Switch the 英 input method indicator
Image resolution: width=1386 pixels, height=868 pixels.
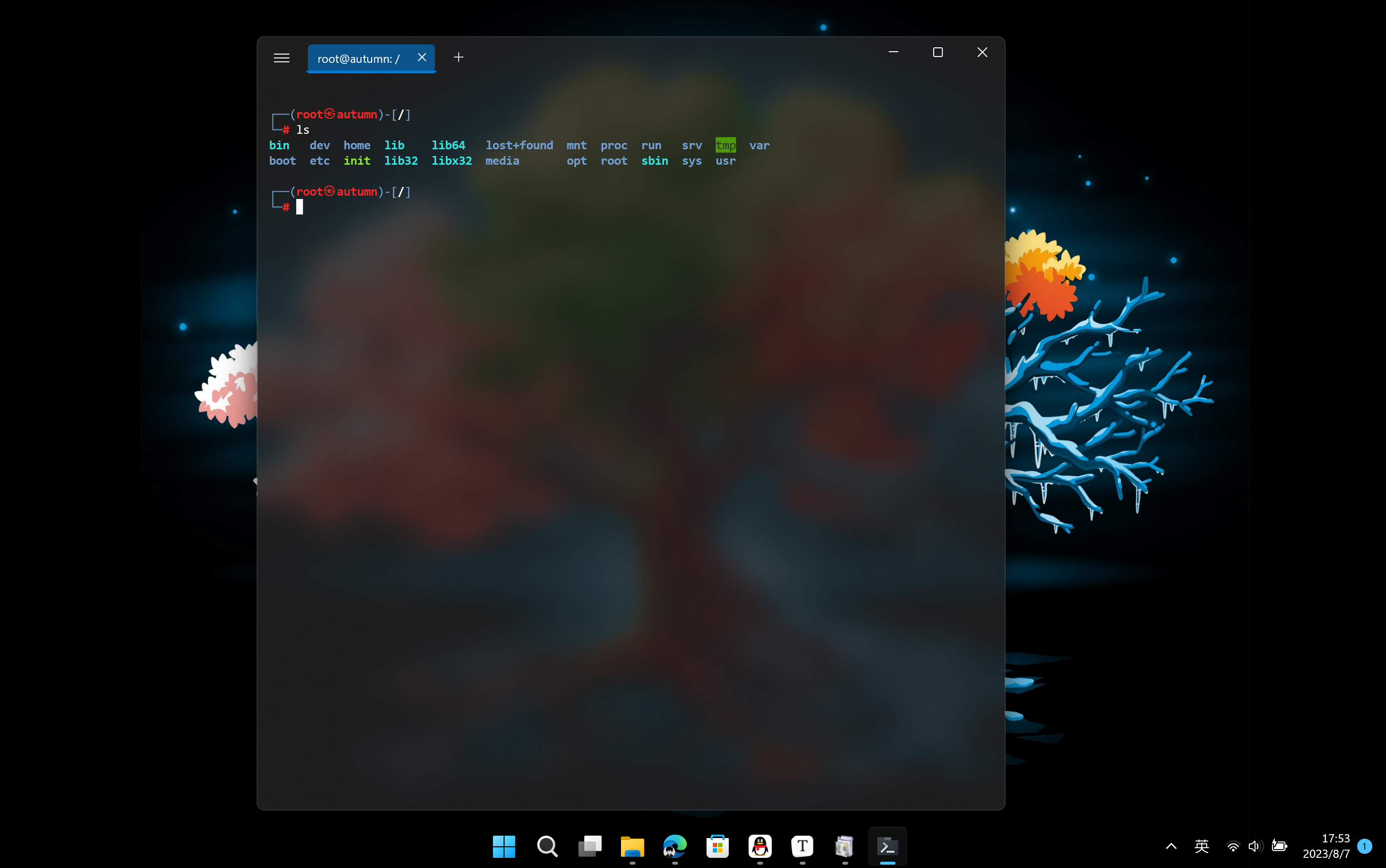1201,846
